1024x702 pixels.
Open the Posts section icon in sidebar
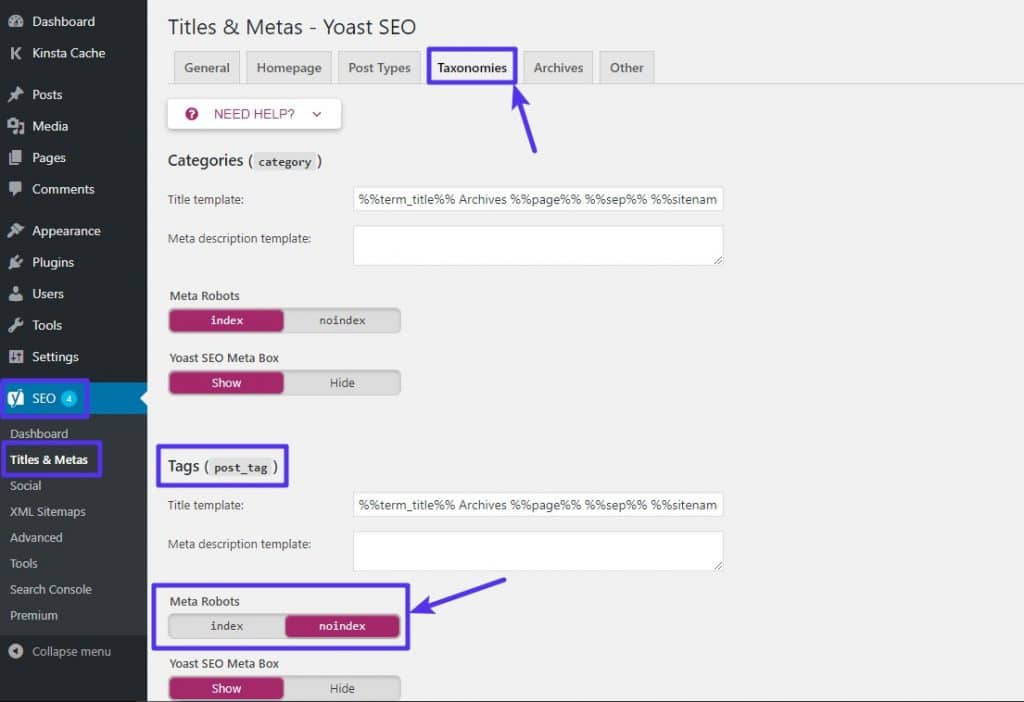coord(14,94)
